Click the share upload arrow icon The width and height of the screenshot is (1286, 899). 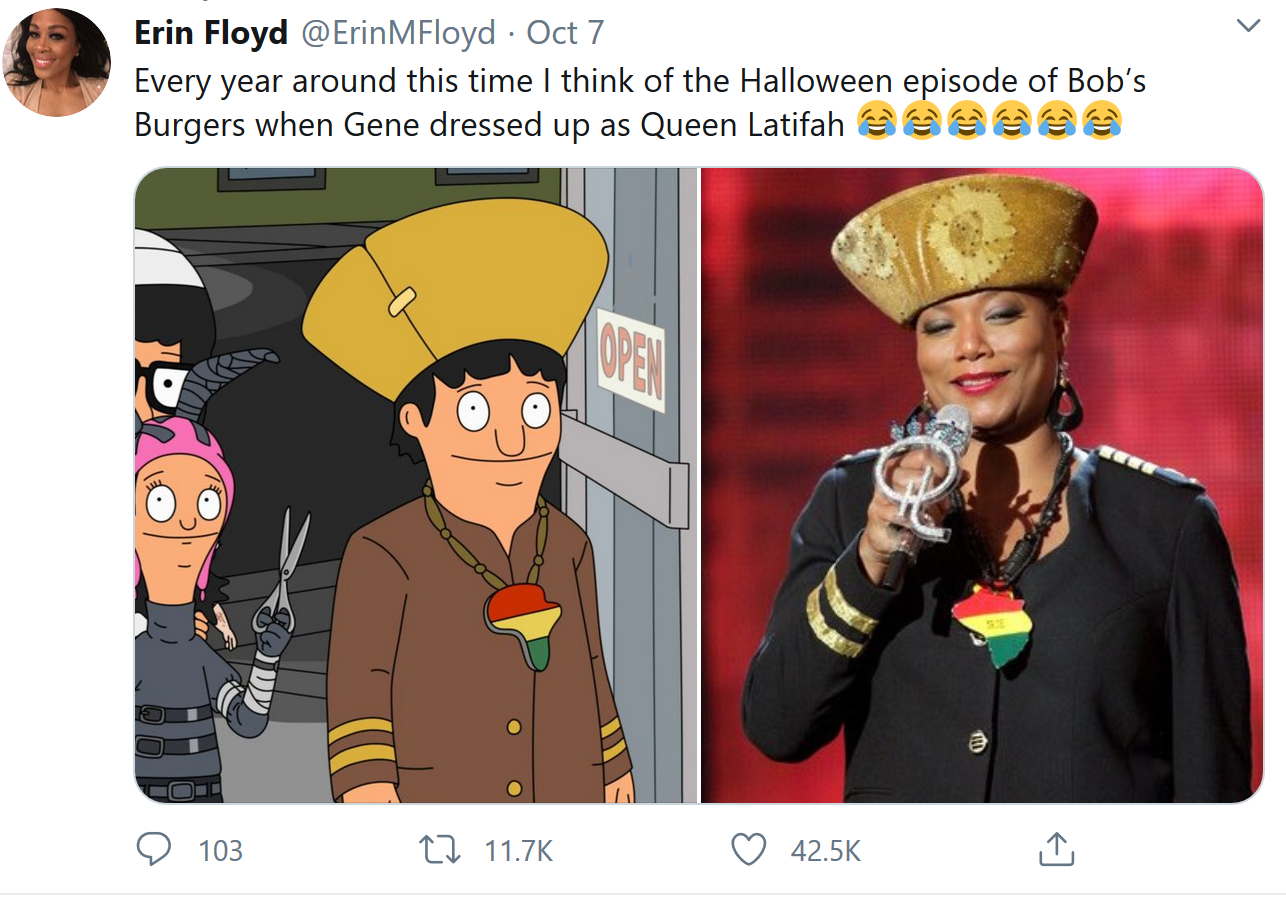pos(1057,850)
